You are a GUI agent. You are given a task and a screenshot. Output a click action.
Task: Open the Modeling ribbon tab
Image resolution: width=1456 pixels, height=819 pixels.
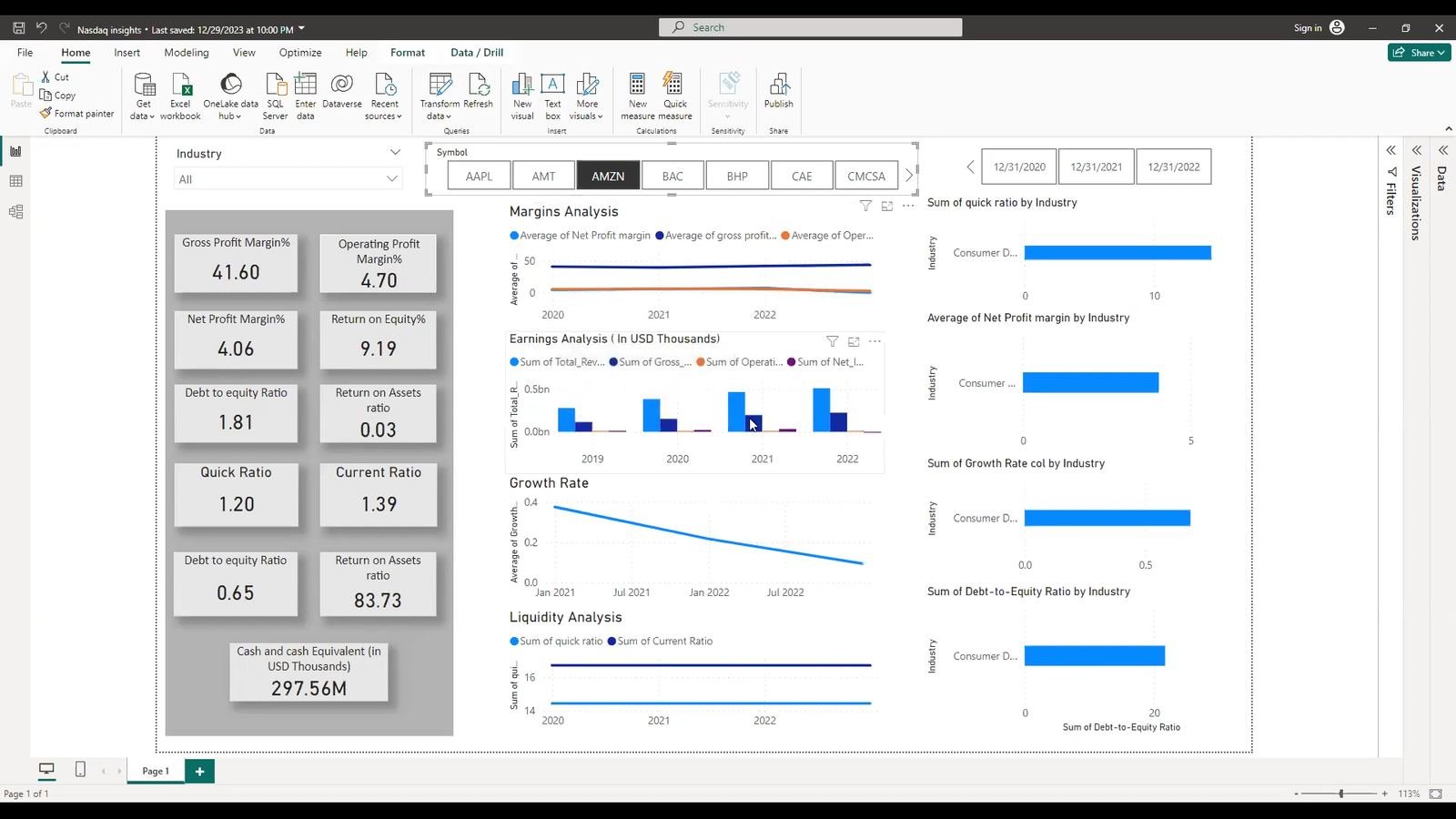pos(187,52)
